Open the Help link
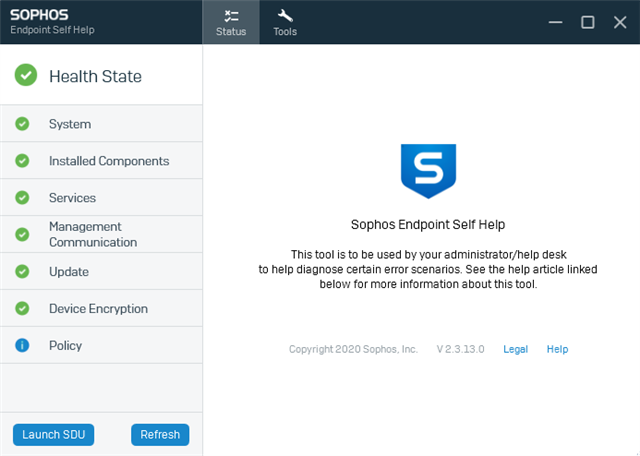 click(557, 349)
